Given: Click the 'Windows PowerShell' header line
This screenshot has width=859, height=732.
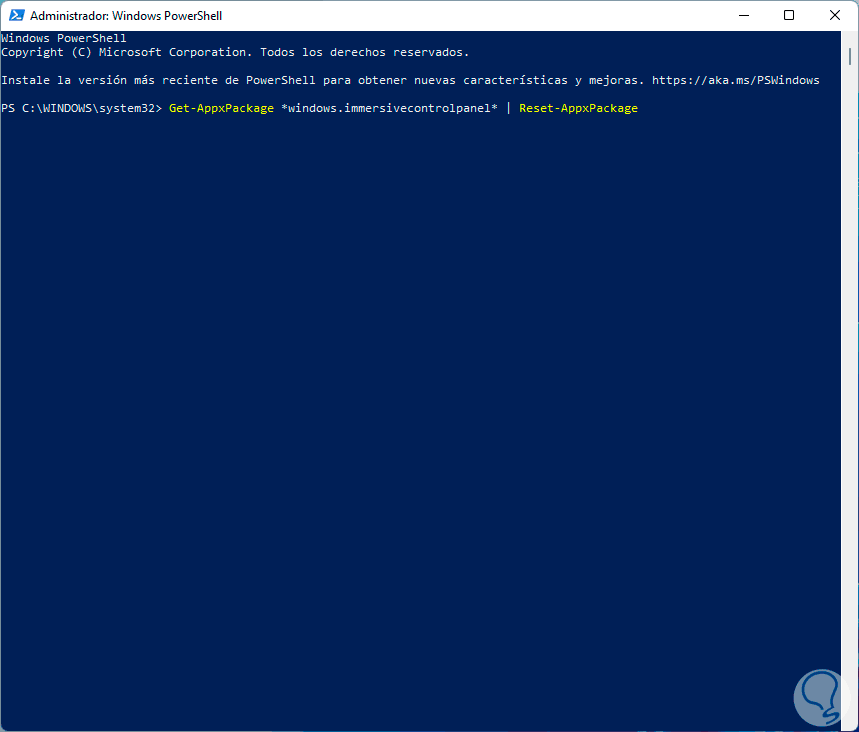Looking at the screenshot, I should click(64, 38).
